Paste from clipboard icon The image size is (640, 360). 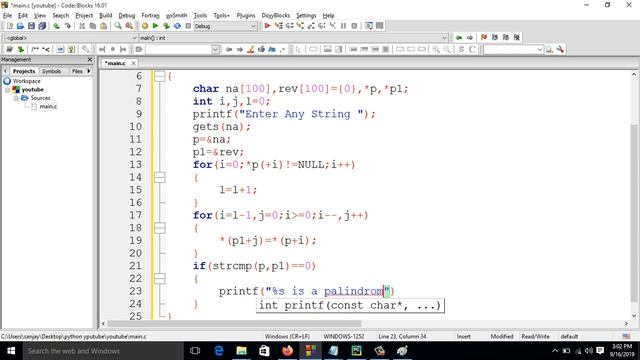pos(104,26)
